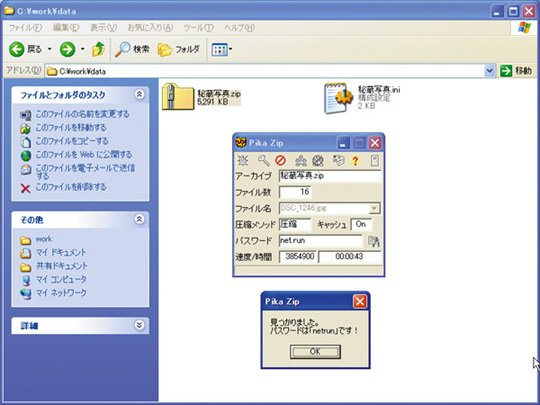Open the ヘルプ(H) menu
The height and width of the screenshot is (405, 540).
239,28
